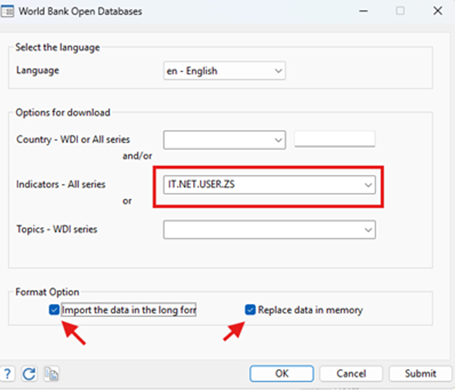
Task: Expand the Country - WDI or All series dropdown
Action: pos(224,140)
